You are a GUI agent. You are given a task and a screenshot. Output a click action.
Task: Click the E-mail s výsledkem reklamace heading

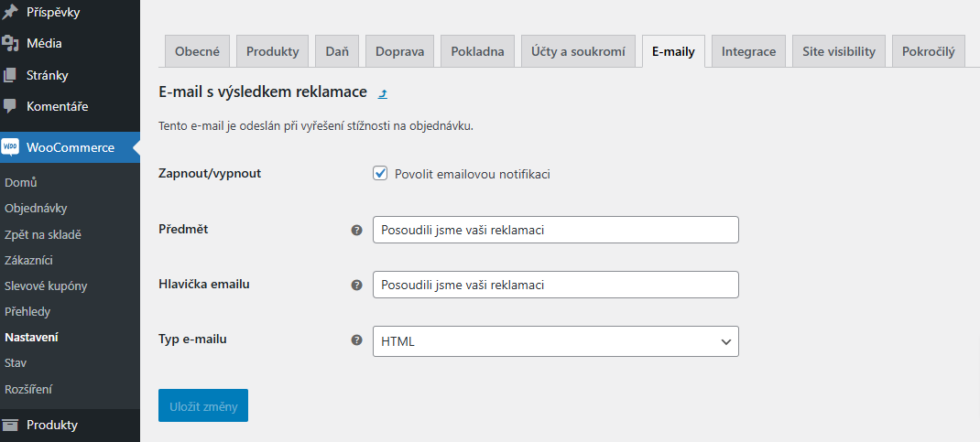click(x=262, y=93)
